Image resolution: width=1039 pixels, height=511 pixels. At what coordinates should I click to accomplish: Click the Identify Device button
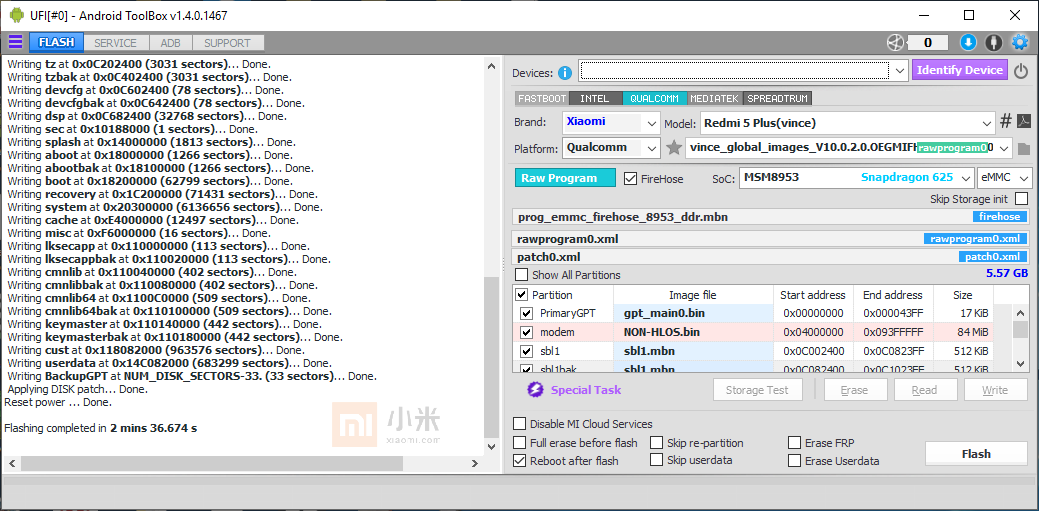click(x=959, y=70)
